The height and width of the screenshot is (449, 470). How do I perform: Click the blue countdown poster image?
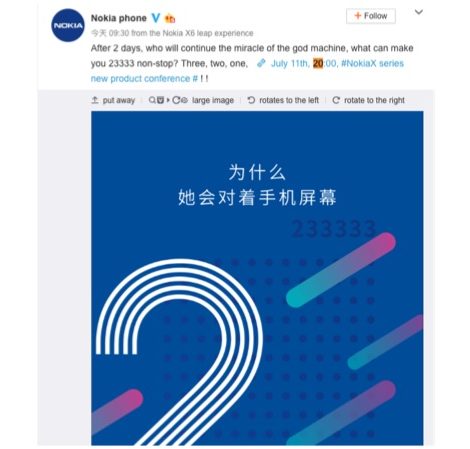tap(257, 278)
